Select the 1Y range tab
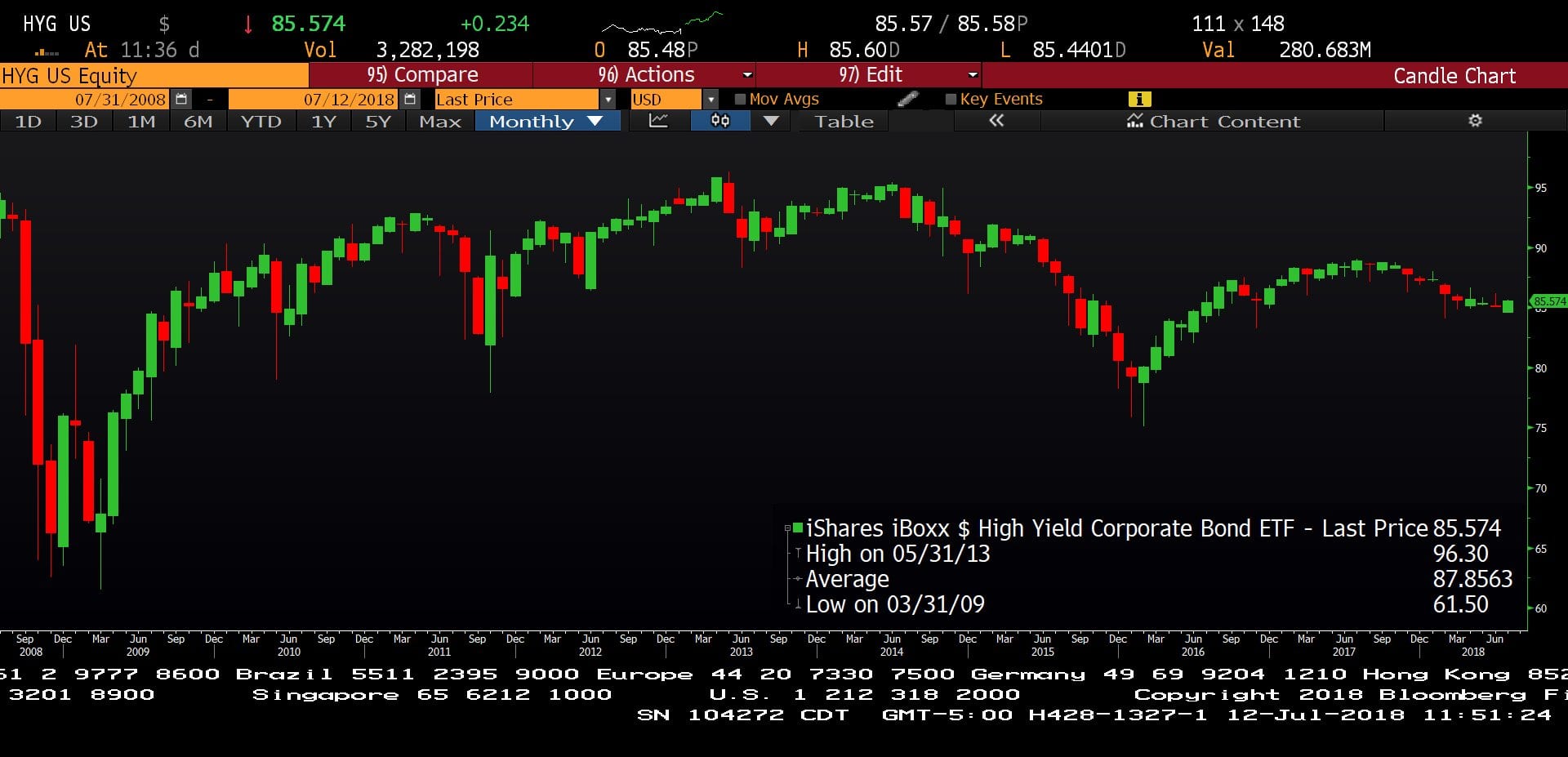 (323, 121)
